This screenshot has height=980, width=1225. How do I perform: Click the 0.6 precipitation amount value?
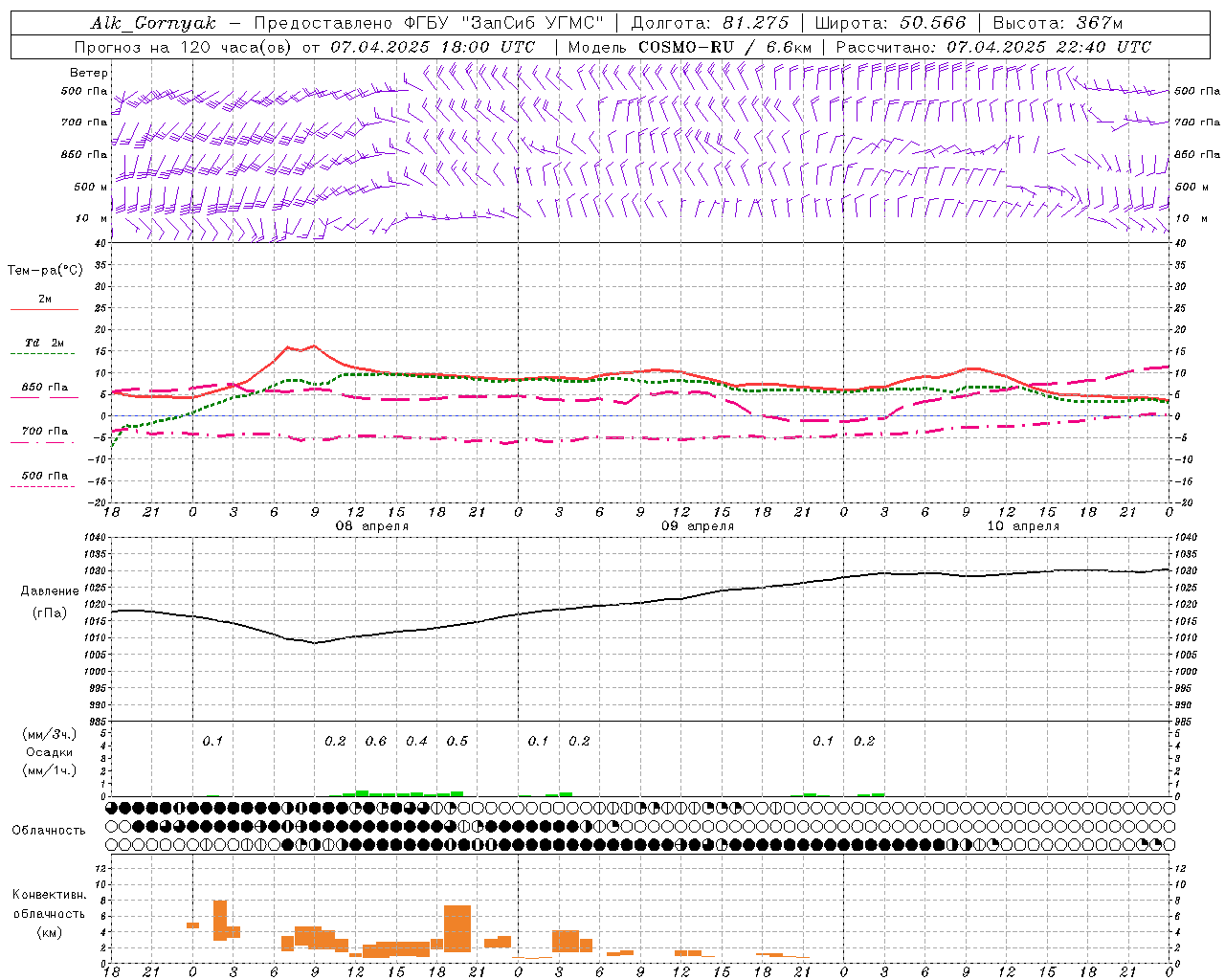376,742
